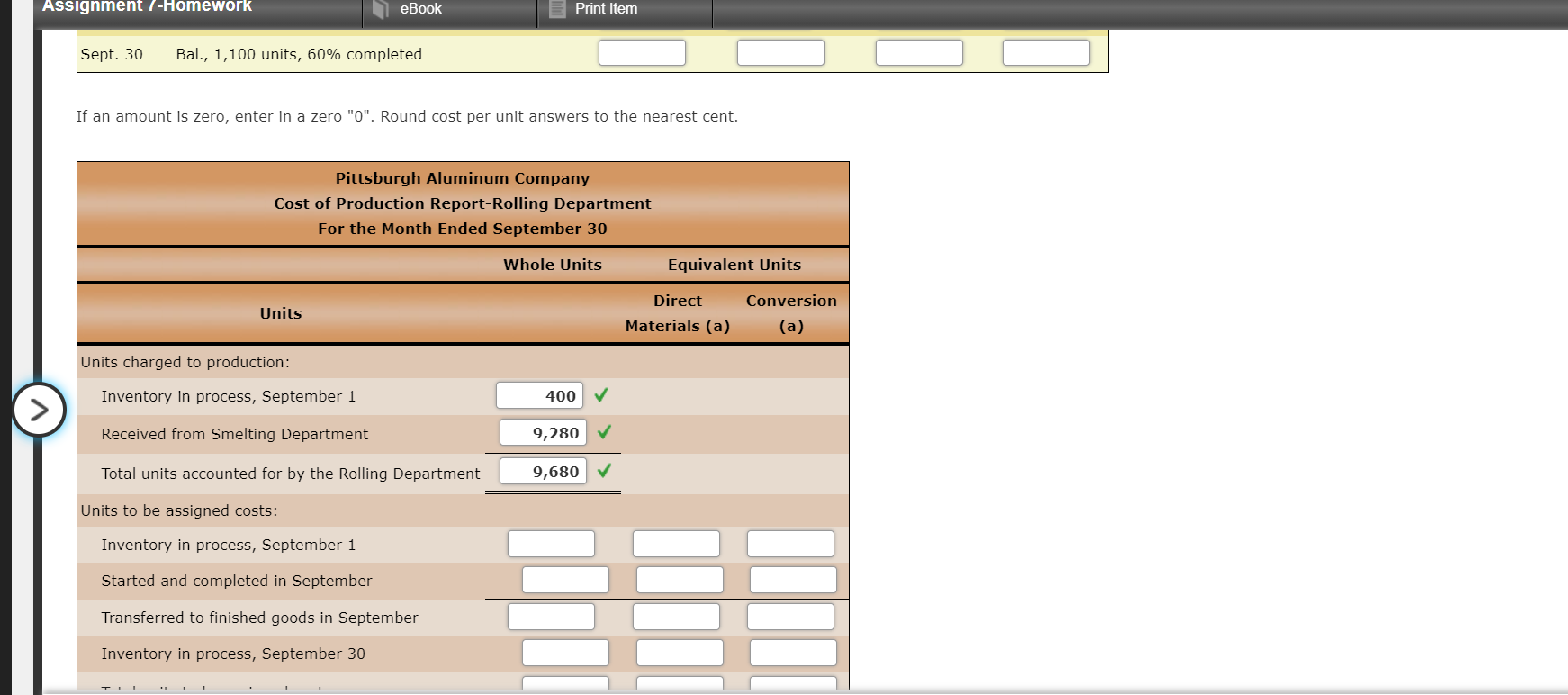Click 'Conversion (a)' column header
Image resolution: width=1568 pixels, height=695 pixels.
pyautogui.click(x=791, y=313)
